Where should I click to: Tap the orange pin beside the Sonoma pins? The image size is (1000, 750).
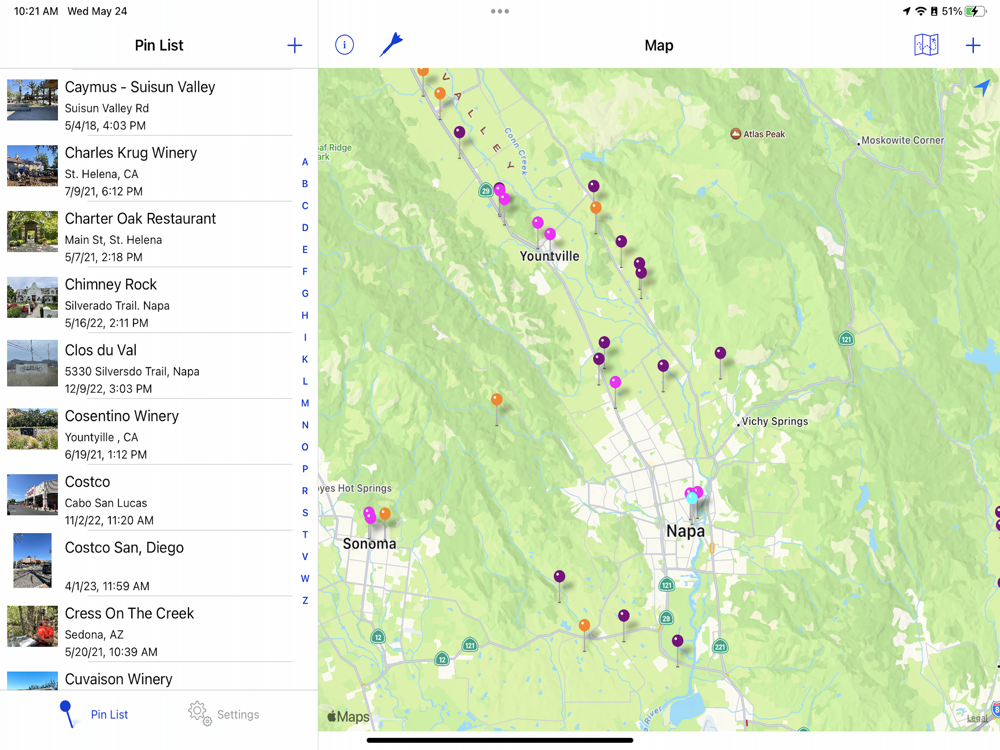coord(385,514)
